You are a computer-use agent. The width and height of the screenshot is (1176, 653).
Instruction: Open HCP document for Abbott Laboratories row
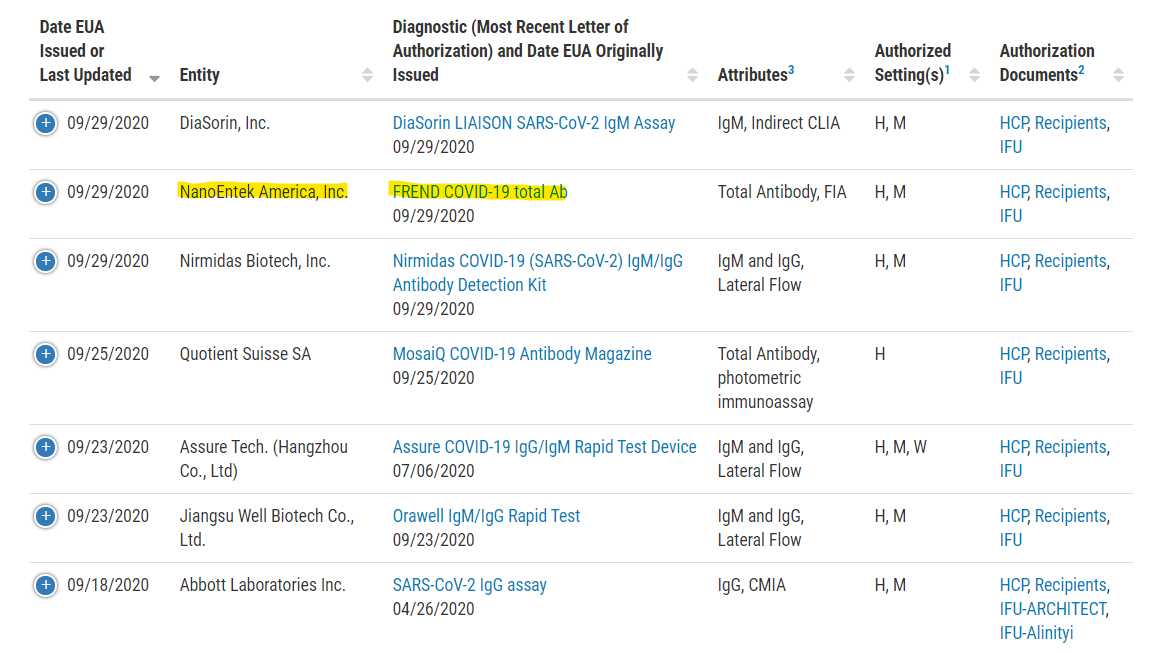point(1014,585)
